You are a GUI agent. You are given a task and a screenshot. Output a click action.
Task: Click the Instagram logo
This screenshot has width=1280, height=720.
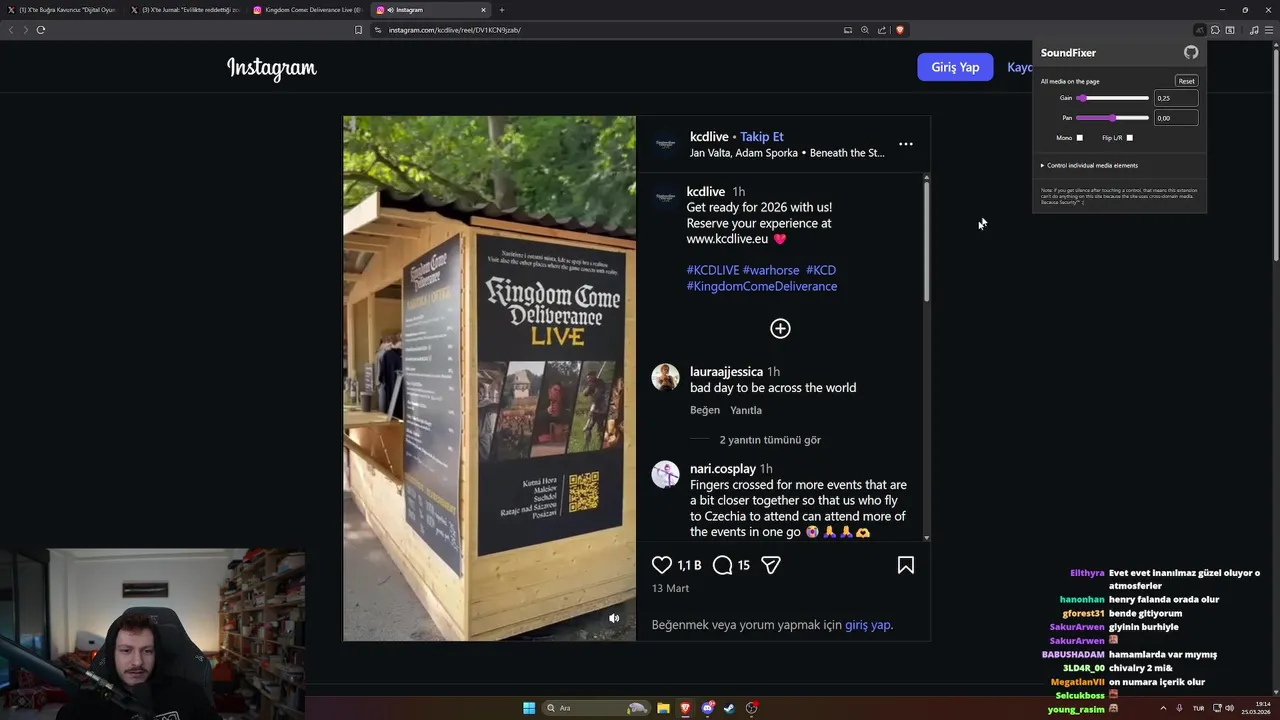coord(272,68)
